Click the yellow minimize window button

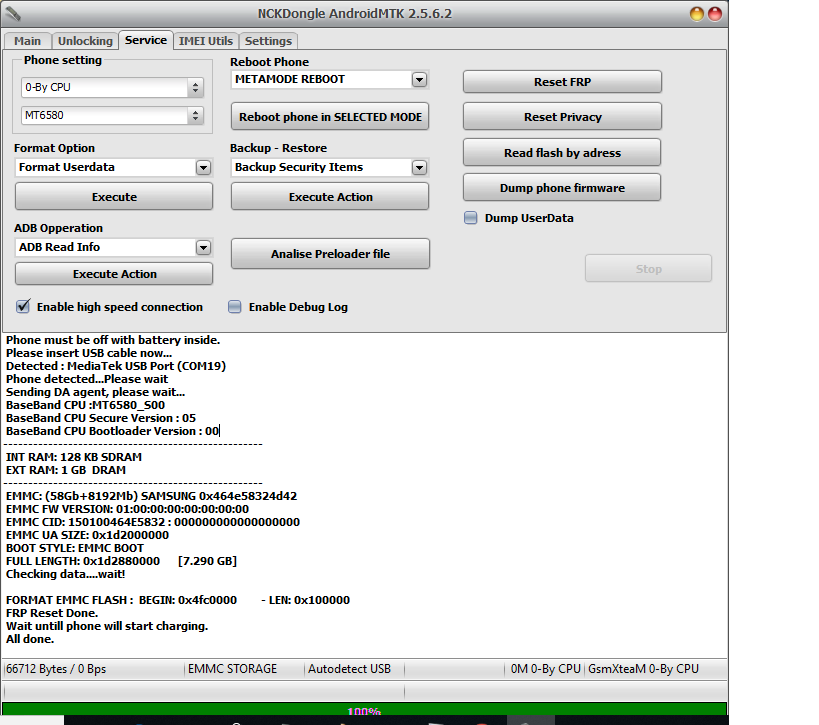click(697, 14)
